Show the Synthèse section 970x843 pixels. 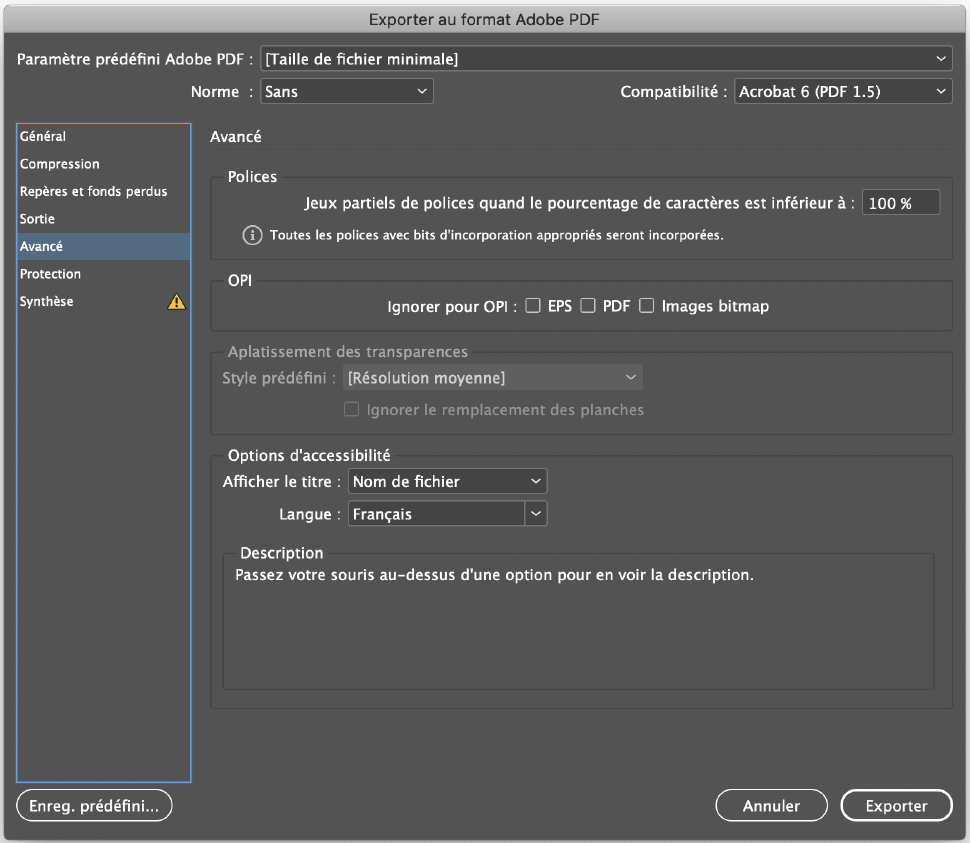point(104,301)
